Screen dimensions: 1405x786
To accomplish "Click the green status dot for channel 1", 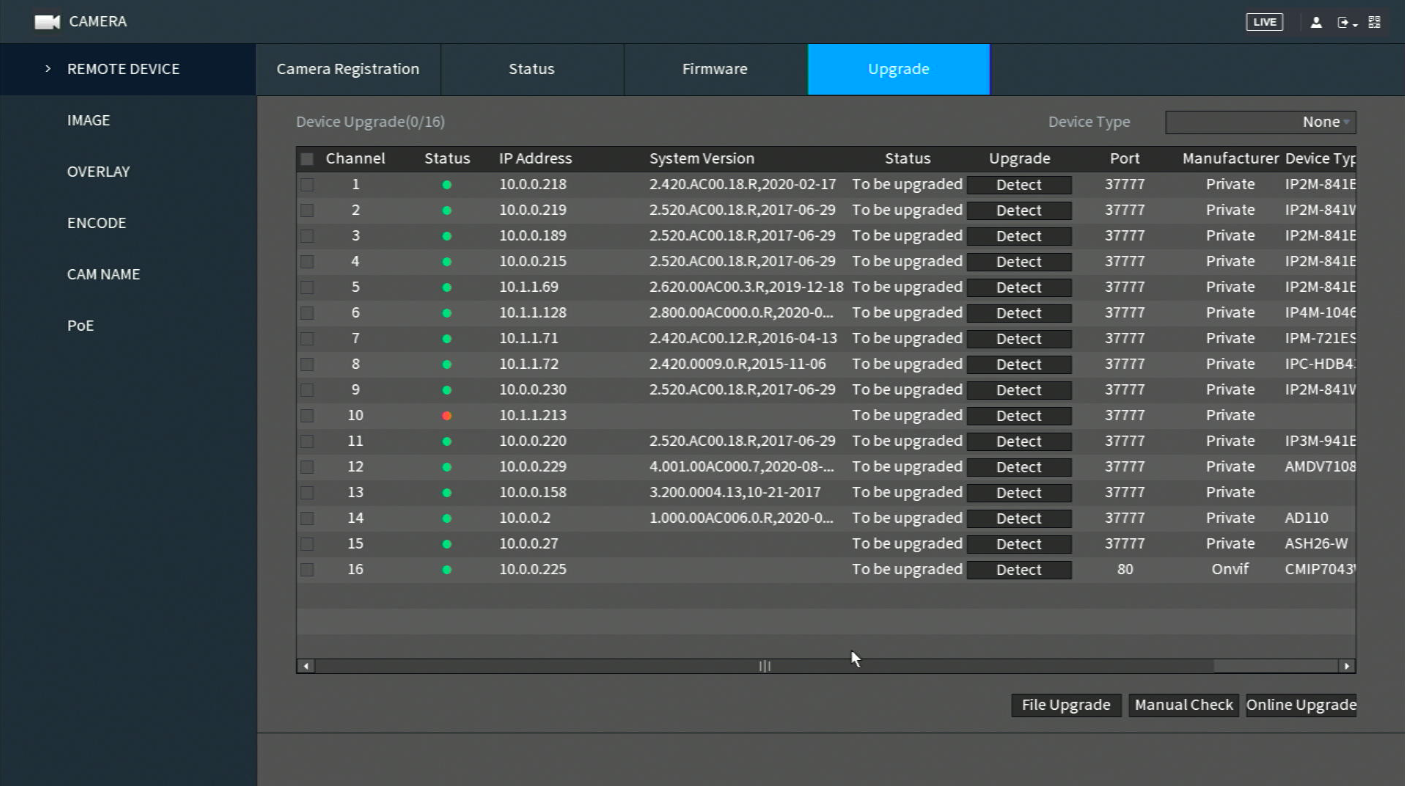I will point(447,185).
